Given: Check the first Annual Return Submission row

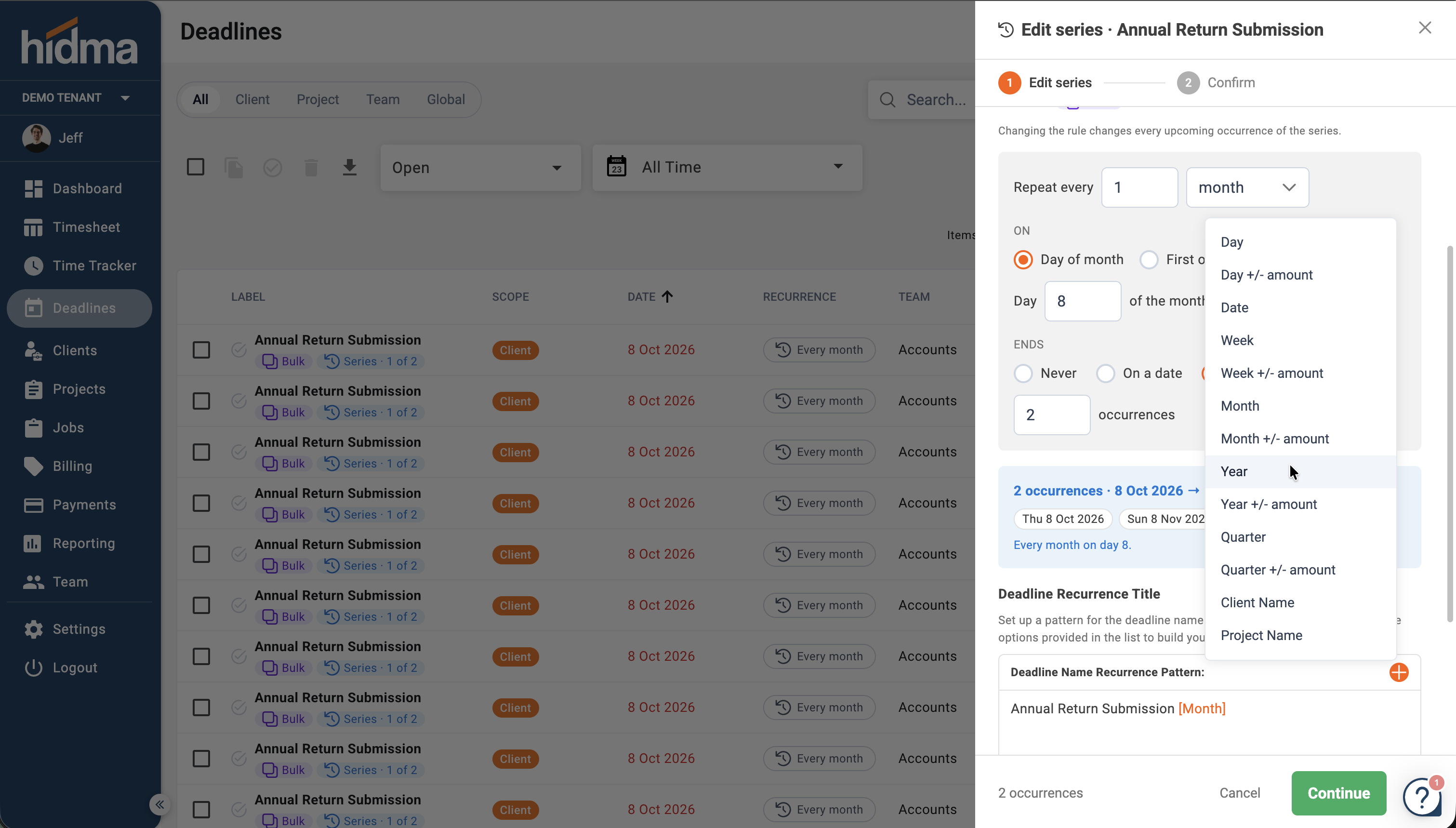Looking at the screenshot, I should click(201, 350).
